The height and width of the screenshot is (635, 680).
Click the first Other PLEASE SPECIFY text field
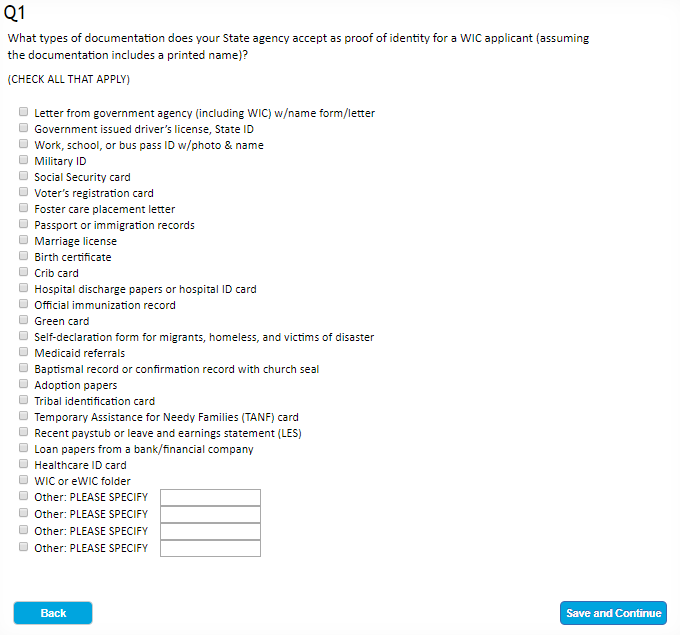pyautogui.click(x=210, y=497)
